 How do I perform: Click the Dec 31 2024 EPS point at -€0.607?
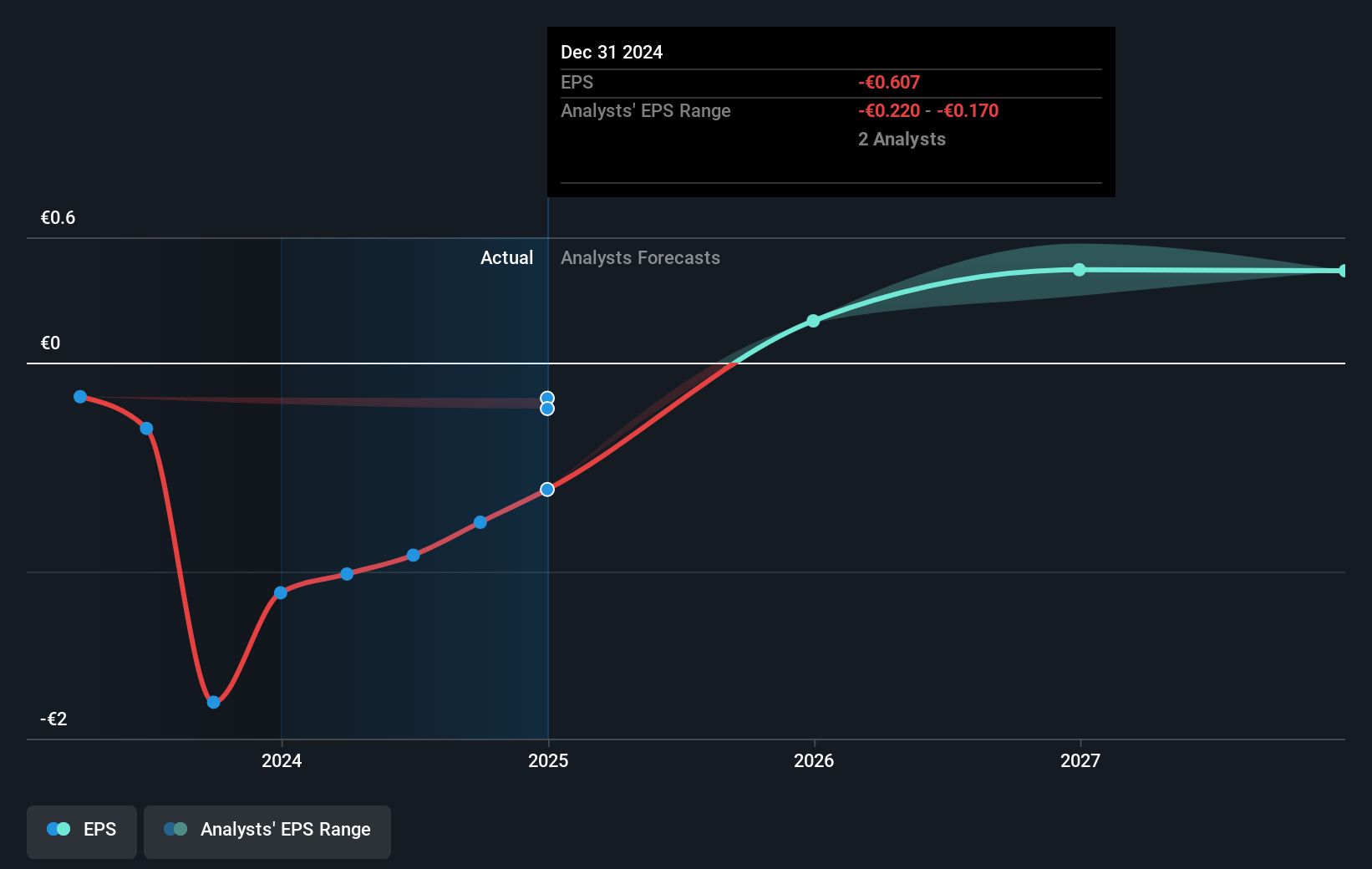pyautogui.click(x=547, y=490)
